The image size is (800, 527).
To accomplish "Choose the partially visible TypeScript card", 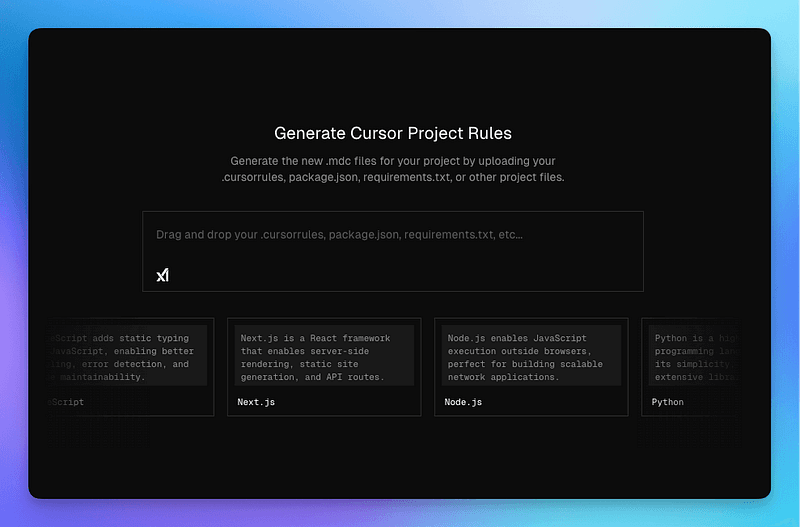I will tap(130, 366).
